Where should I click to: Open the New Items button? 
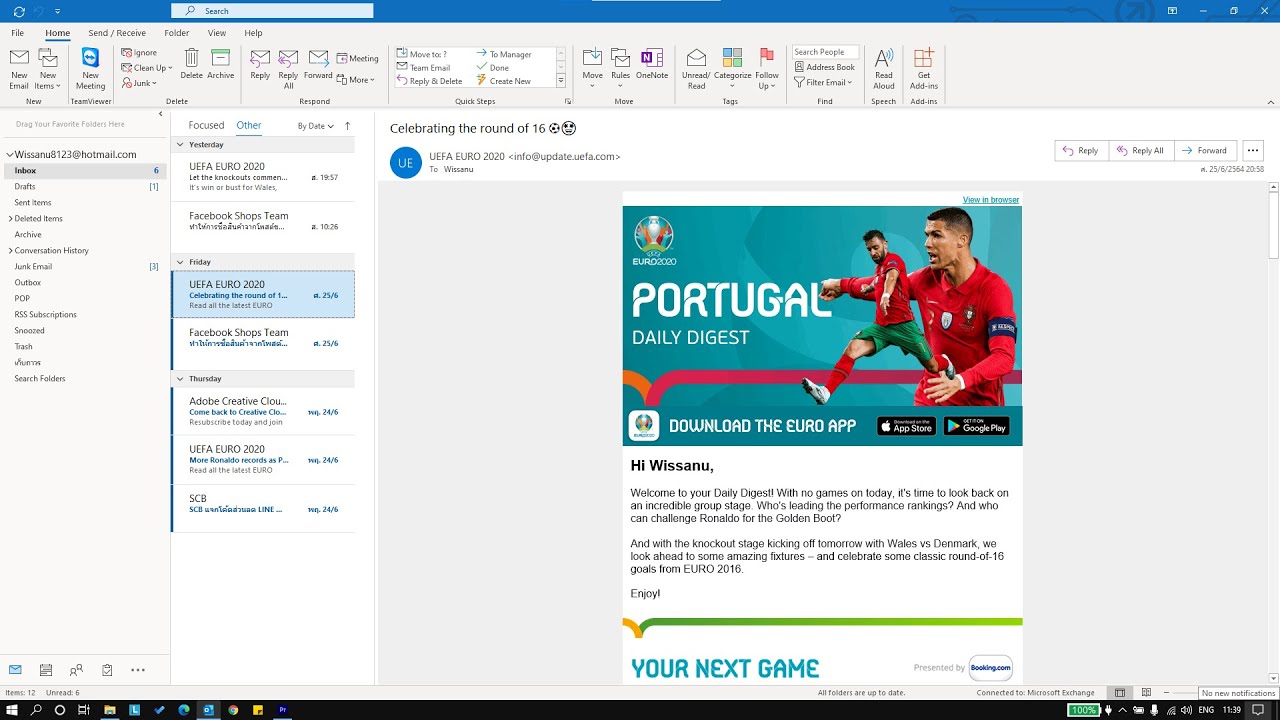tap(48, 68)
